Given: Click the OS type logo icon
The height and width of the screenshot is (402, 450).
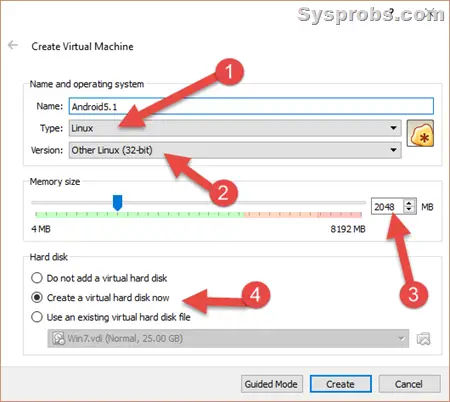Looking at the screenshot, I should pyautogui.click(x=420, y=134).
